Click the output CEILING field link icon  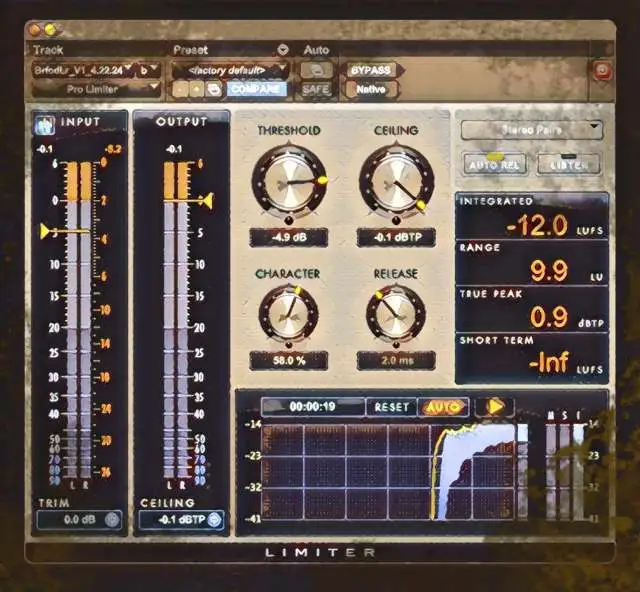click(x=215, y=519)
